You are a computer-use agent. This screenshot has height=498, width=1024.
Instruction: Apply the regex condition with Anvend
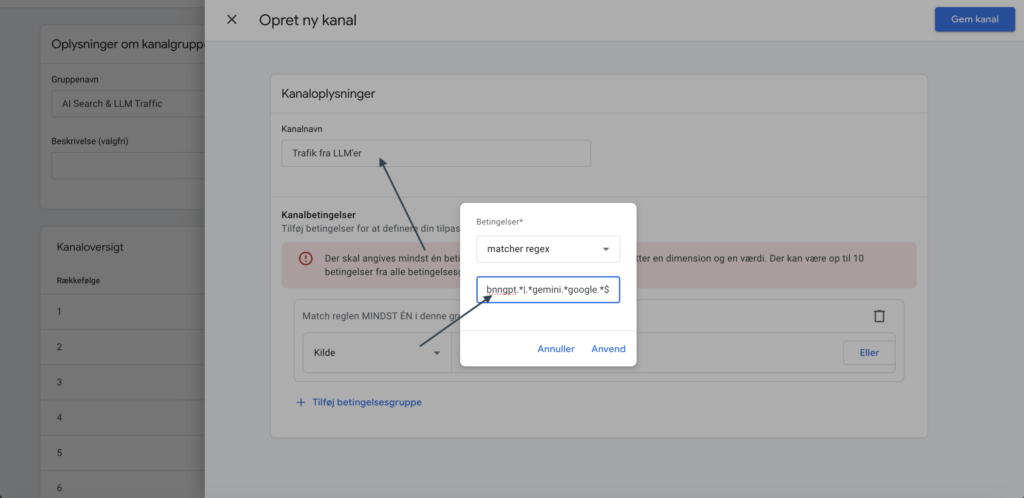click(608, 349)
